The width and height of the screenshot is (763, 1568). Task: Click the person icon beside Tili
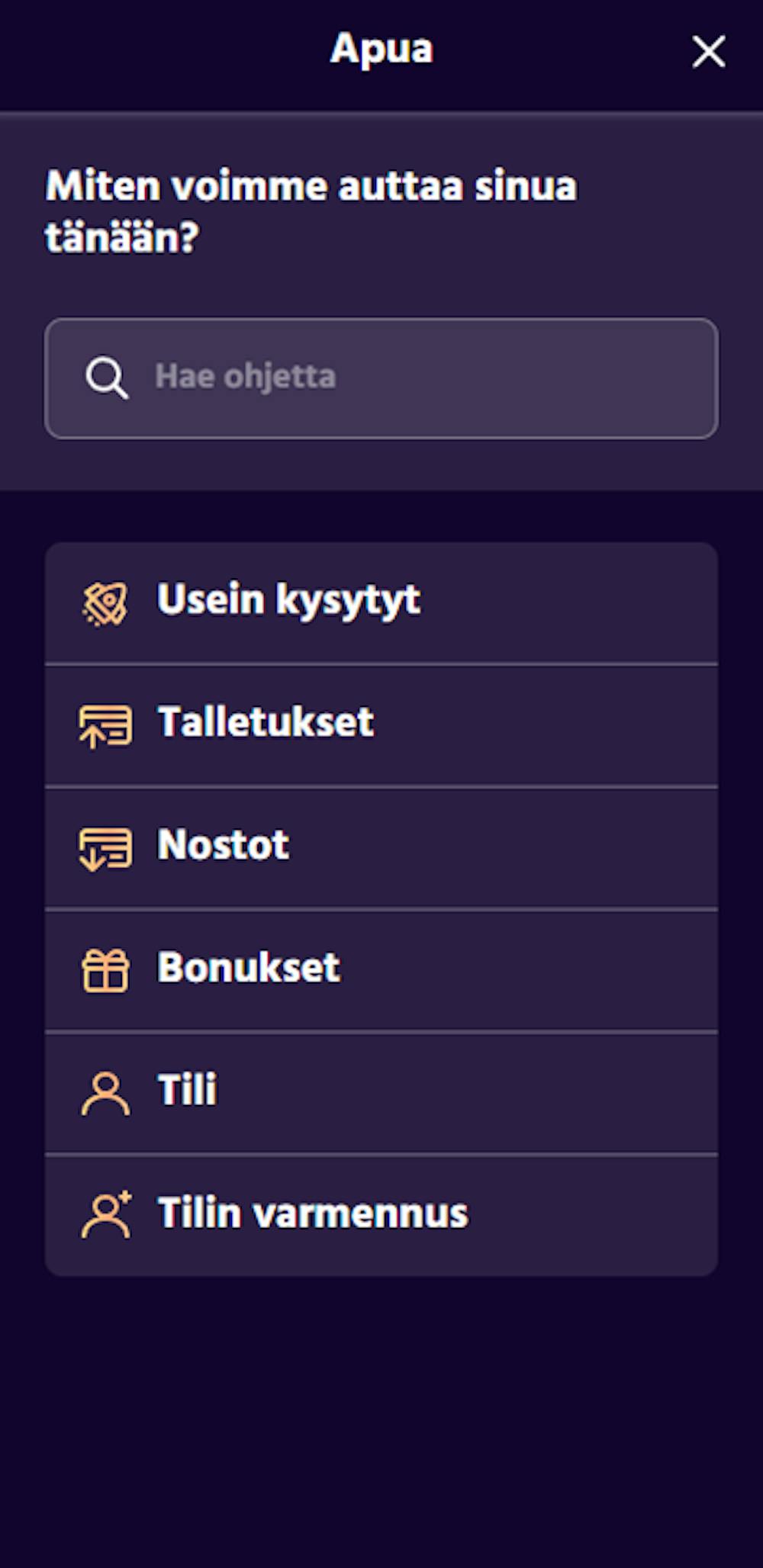(x=105, y=1093)
